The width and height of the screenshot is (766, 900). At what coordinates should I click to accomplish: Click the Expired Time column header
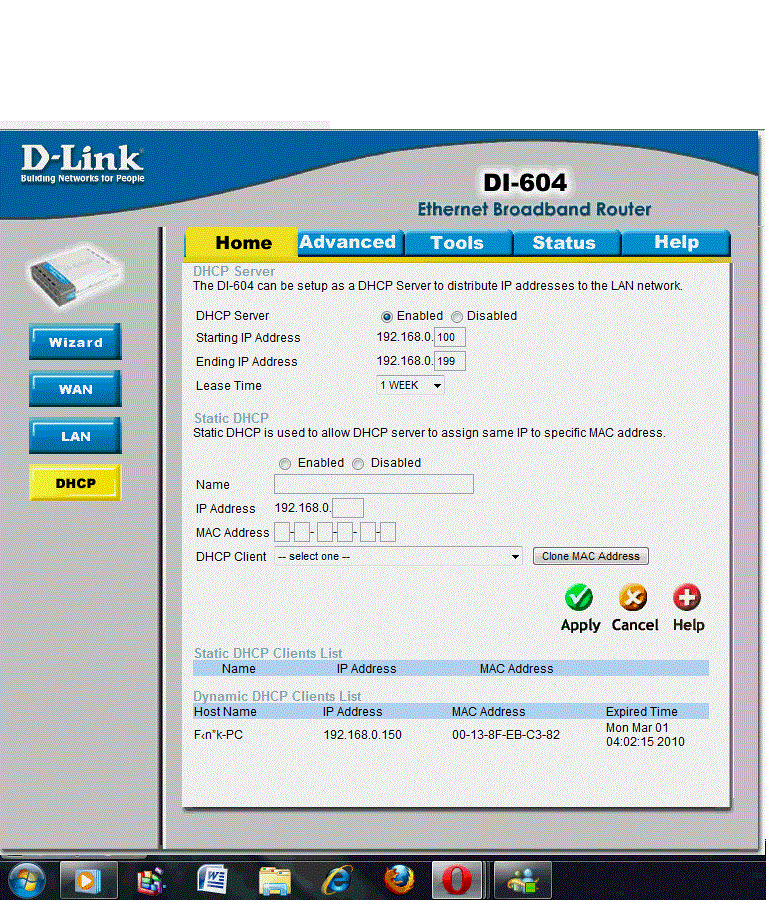pos(641,712)
